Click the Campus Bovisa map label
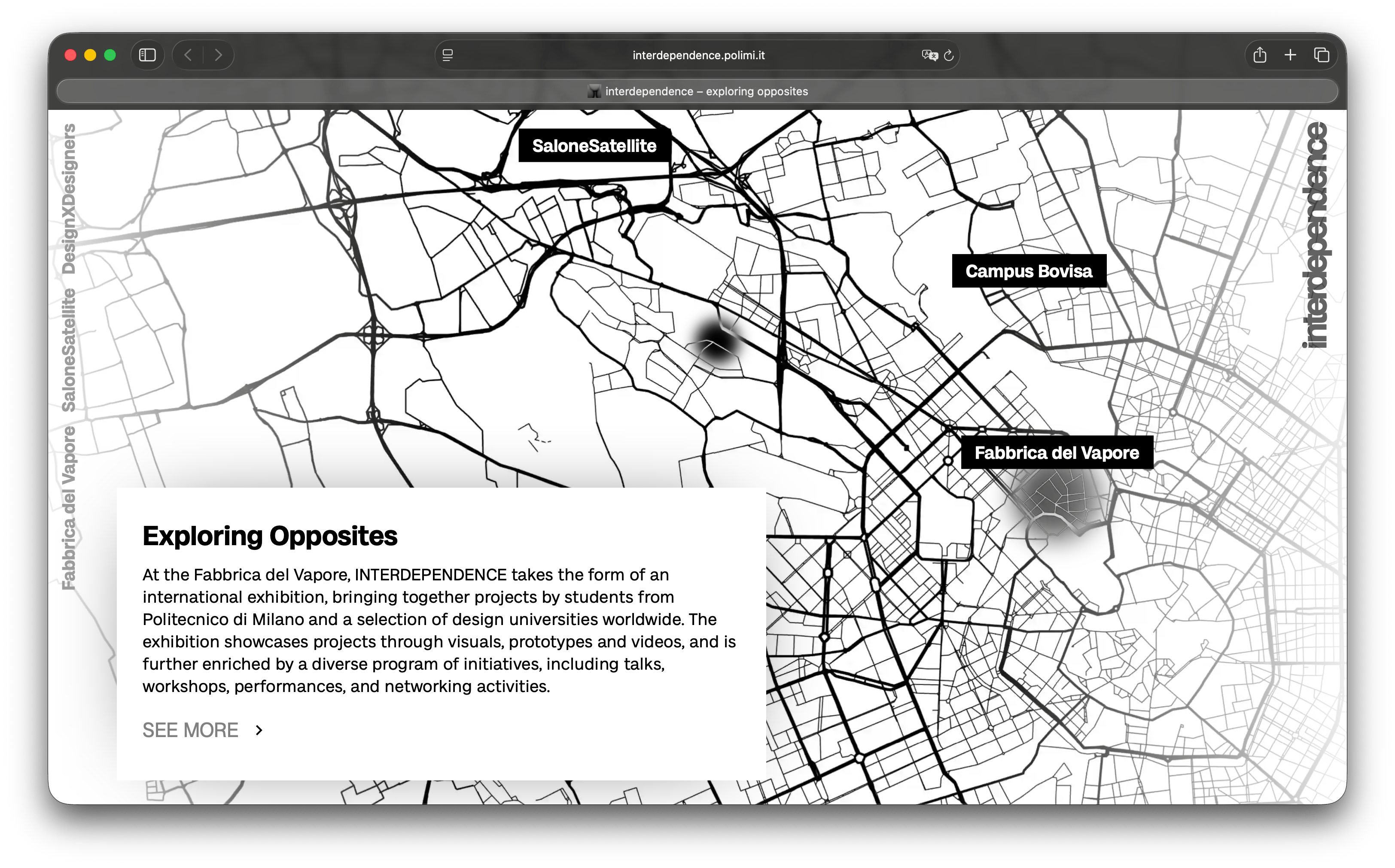This screenshot has width=1395, height=868. (1028, 271)
